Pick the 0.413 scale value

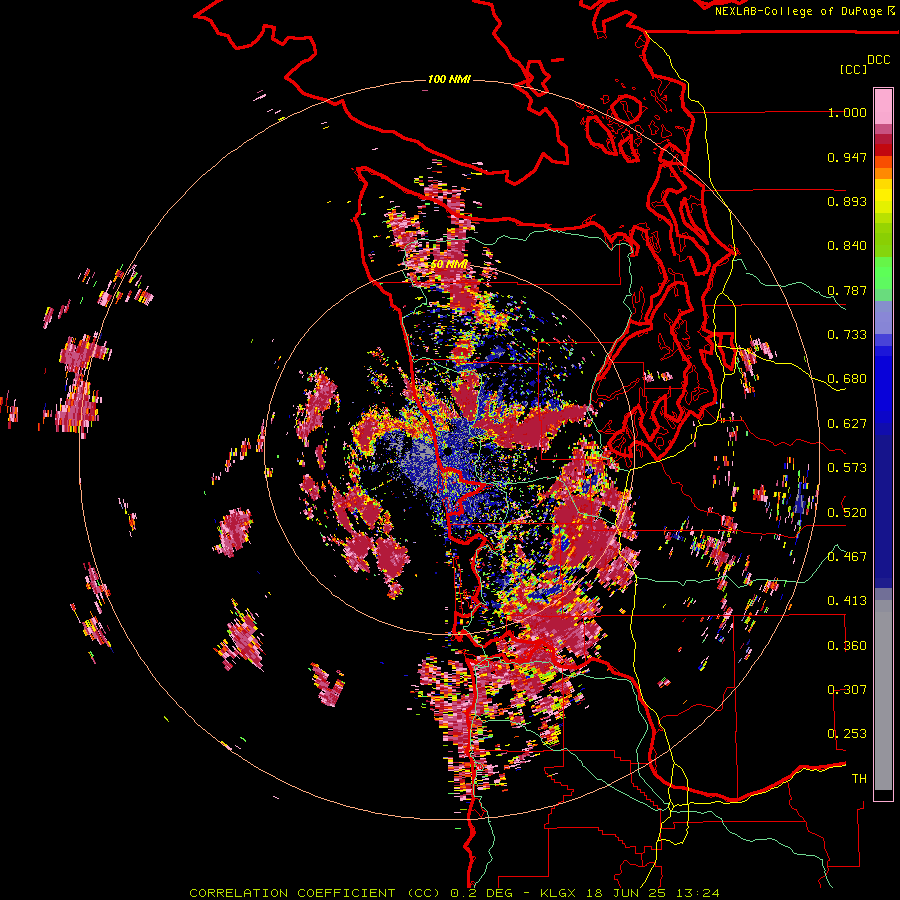click(x=847, y=601)
